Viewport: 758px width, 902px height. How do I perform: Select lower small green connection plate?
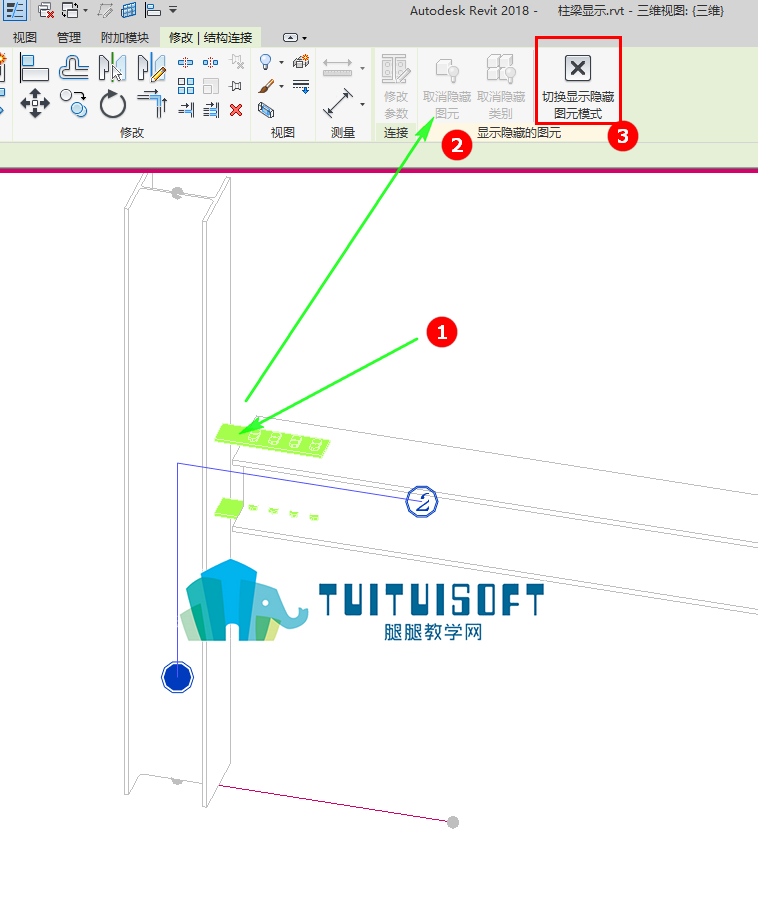click(x=229, y=508)
